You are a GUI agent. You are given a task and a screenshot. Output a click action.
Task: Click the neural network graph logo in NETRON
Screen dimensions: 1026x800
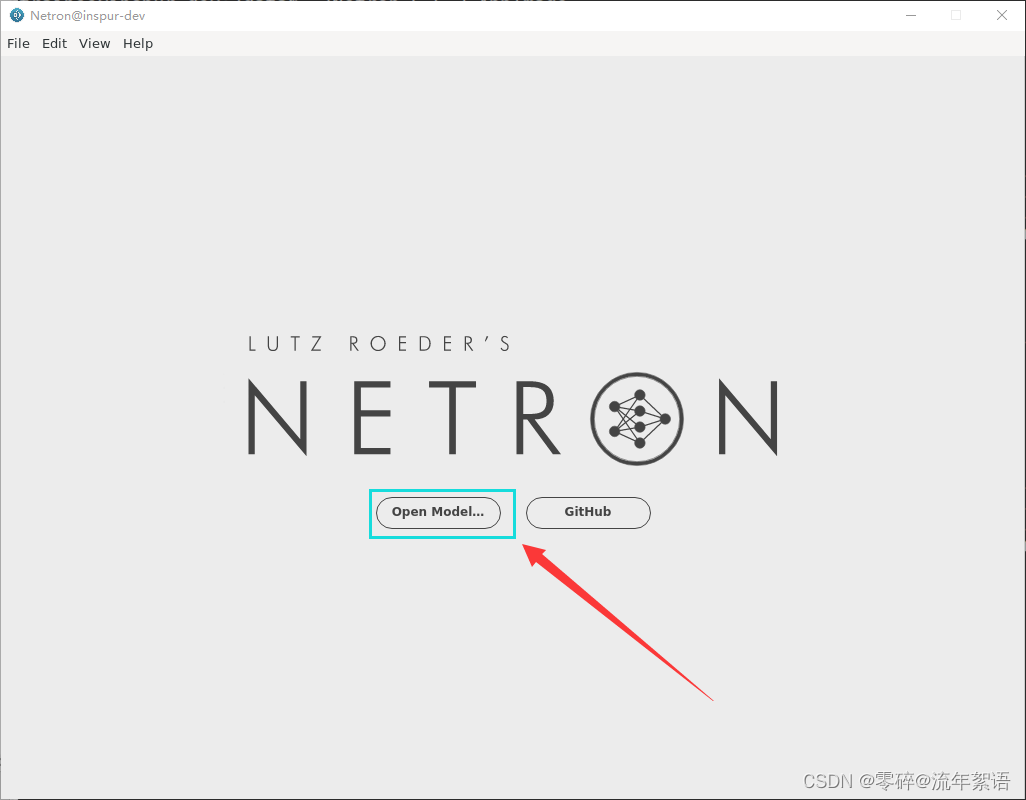tap(637, 419)
